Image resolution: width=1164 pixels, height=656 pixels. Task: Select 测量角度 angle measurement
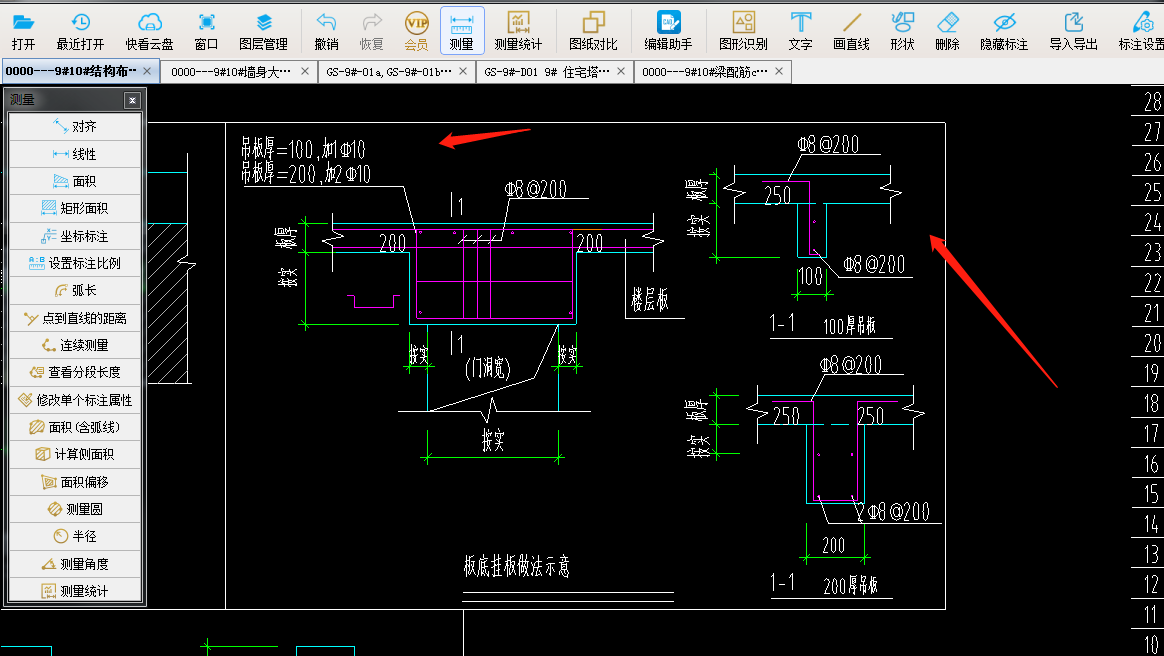coord(74,564)
